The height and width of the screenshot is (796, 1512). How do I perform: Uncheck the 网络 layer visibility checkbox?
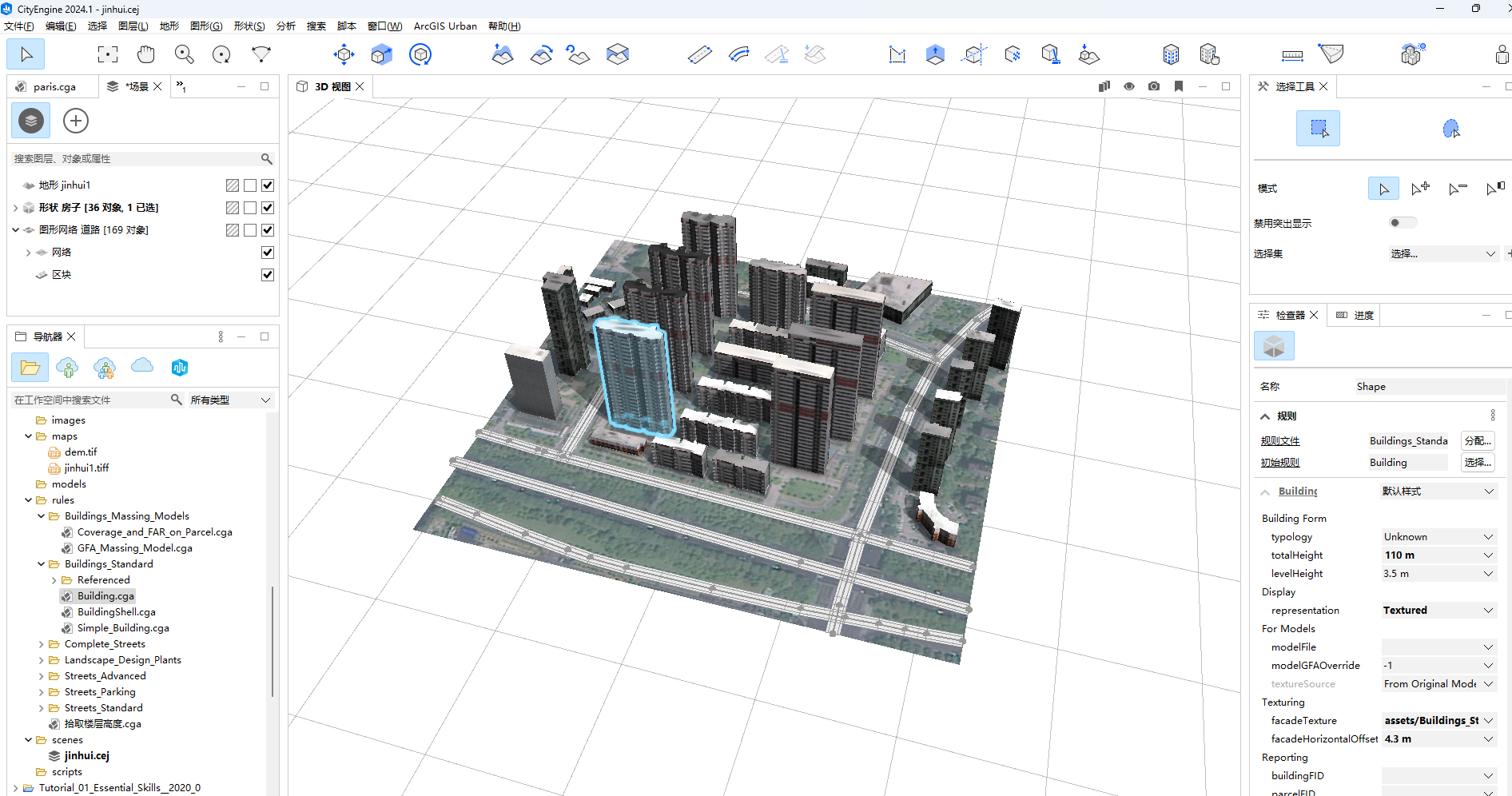(x=268, y=253)
